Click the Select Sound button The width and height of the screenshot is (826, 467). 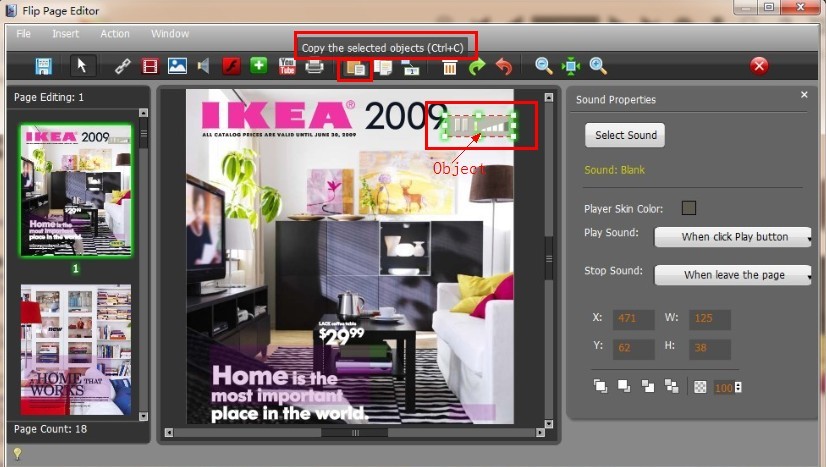625,135
